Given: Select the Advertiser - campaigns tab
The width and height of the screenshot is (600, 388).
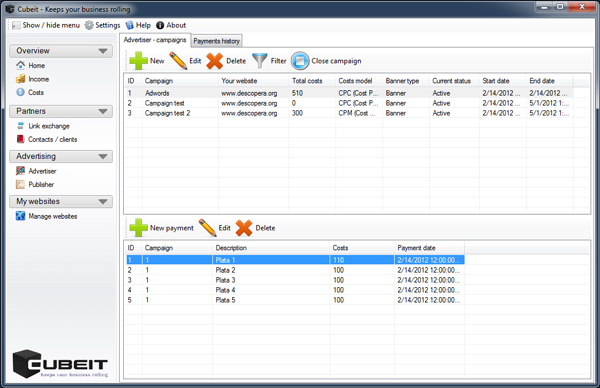Looking at the screenshot, I should tap(155, 40).
